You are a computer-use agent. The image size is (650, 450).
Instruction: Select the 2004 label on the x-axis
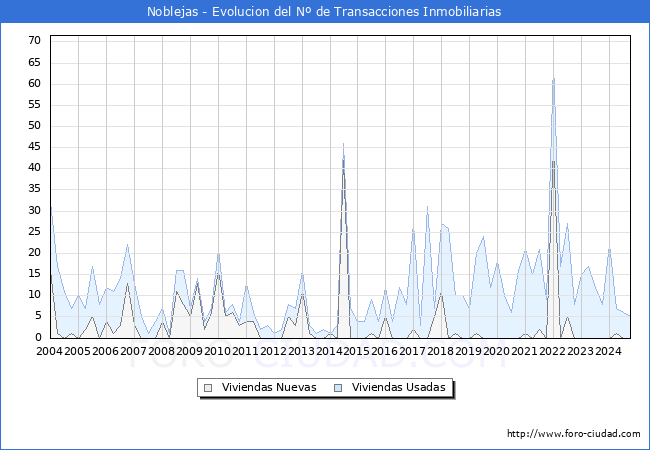point(49,351)
